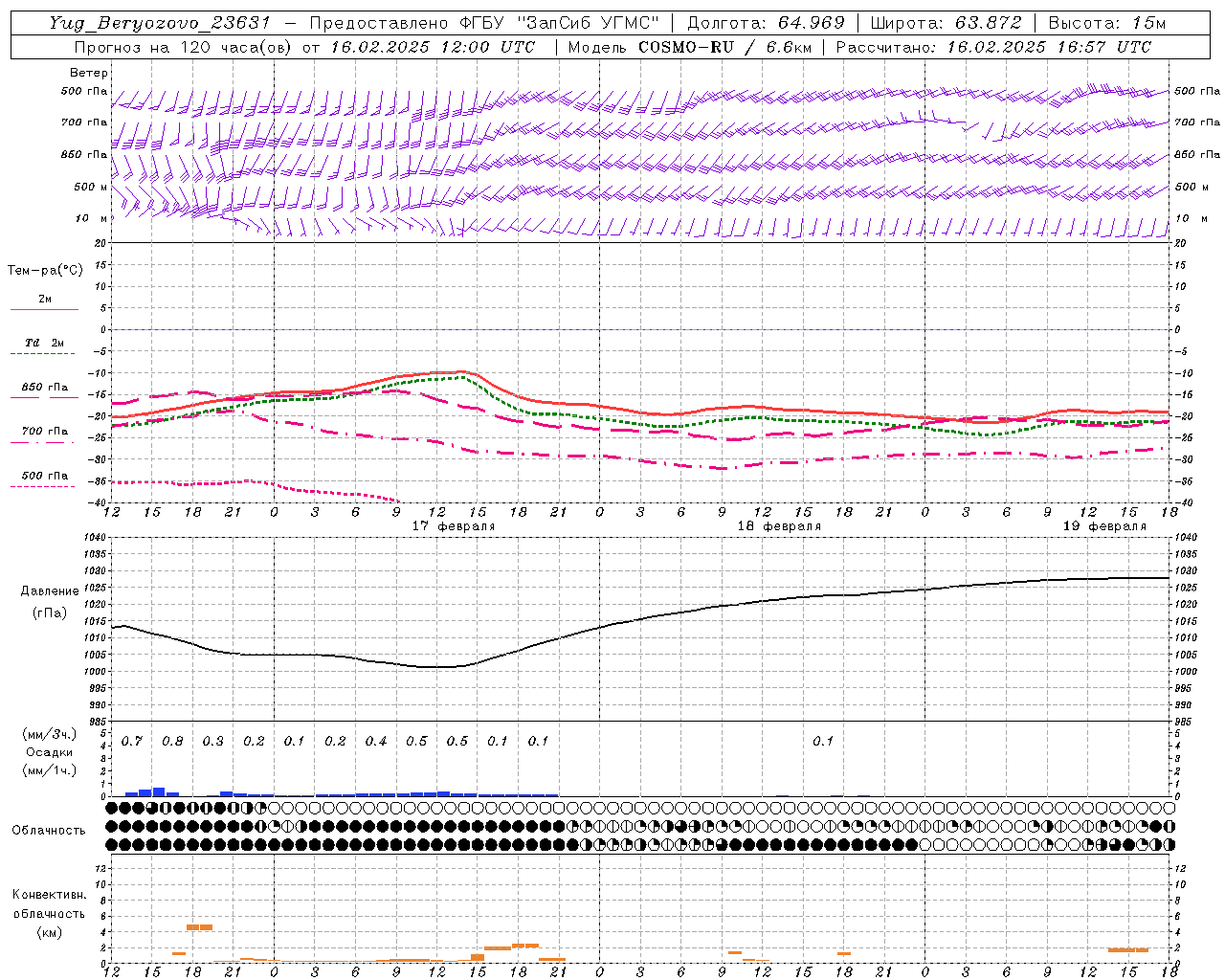Click the "Осадки" precipitation label
Image resolution: width=1225 pixels, height=980 pixels.
[x=50, y=752]
